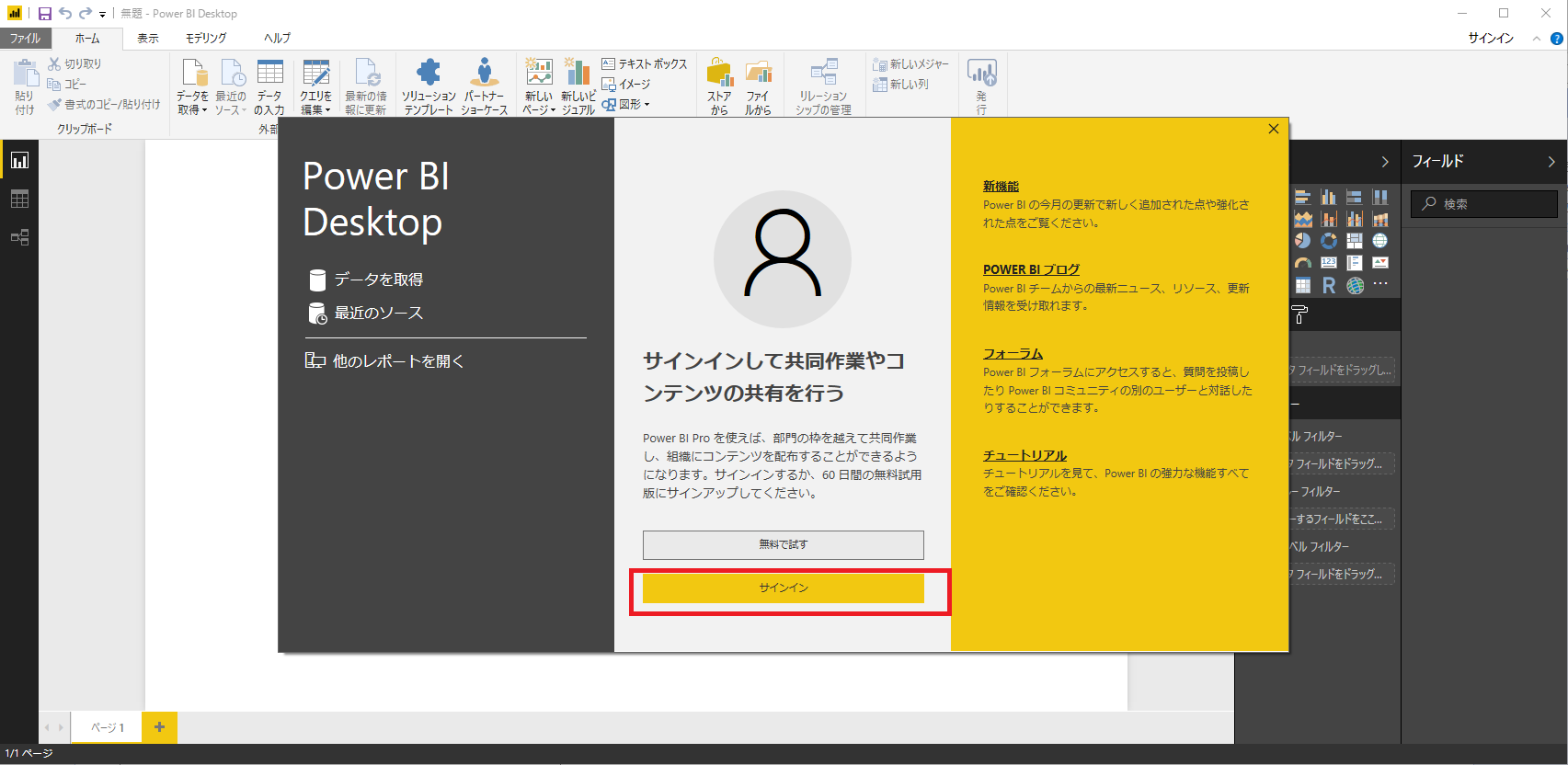Screen dimensions: 1568x765
Task: Collapse the フィールド pane with its chevron
Action: coord(1551,162)
